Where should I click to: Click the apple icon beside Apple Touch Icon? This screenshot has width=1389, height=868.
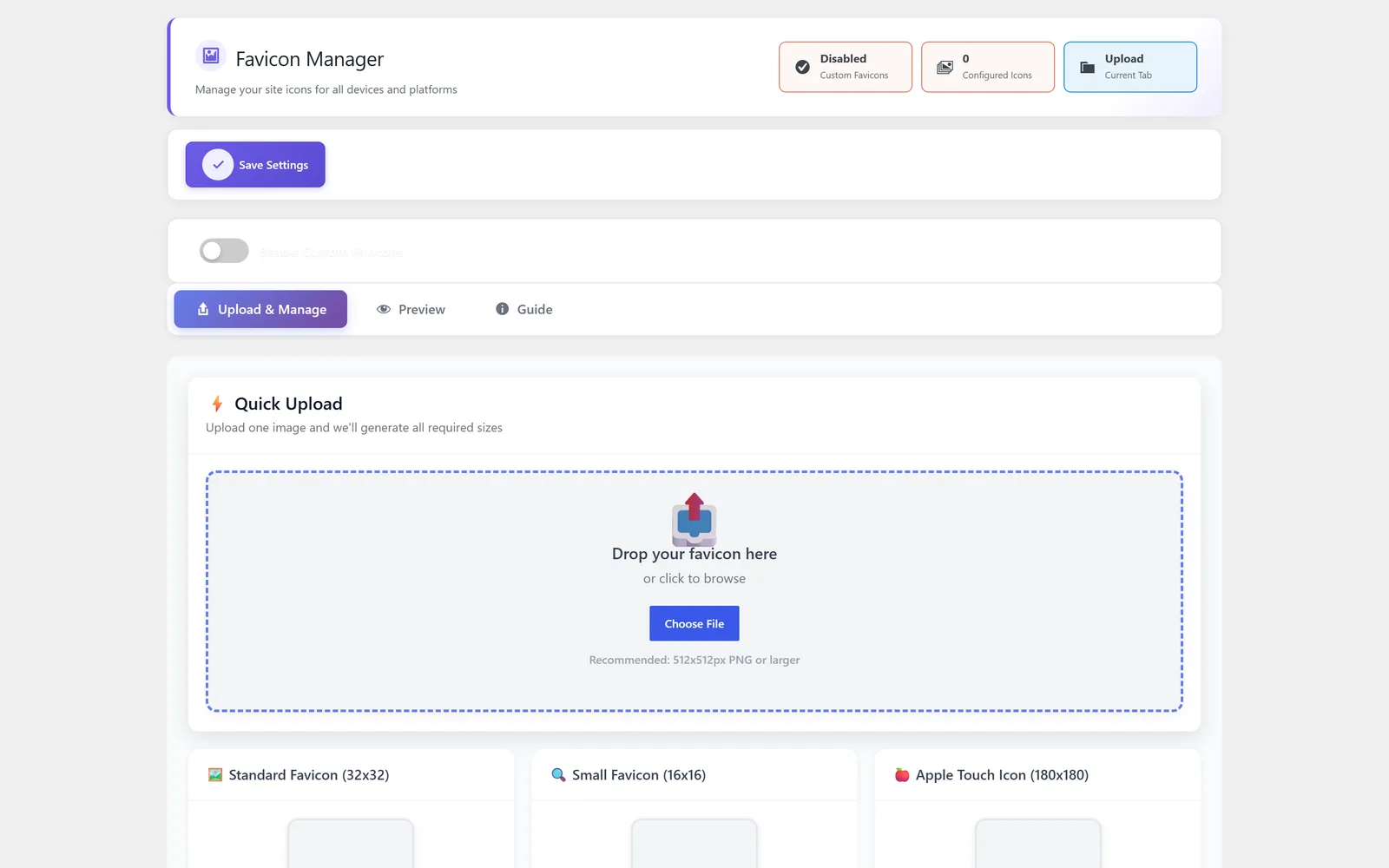(902, 775)
